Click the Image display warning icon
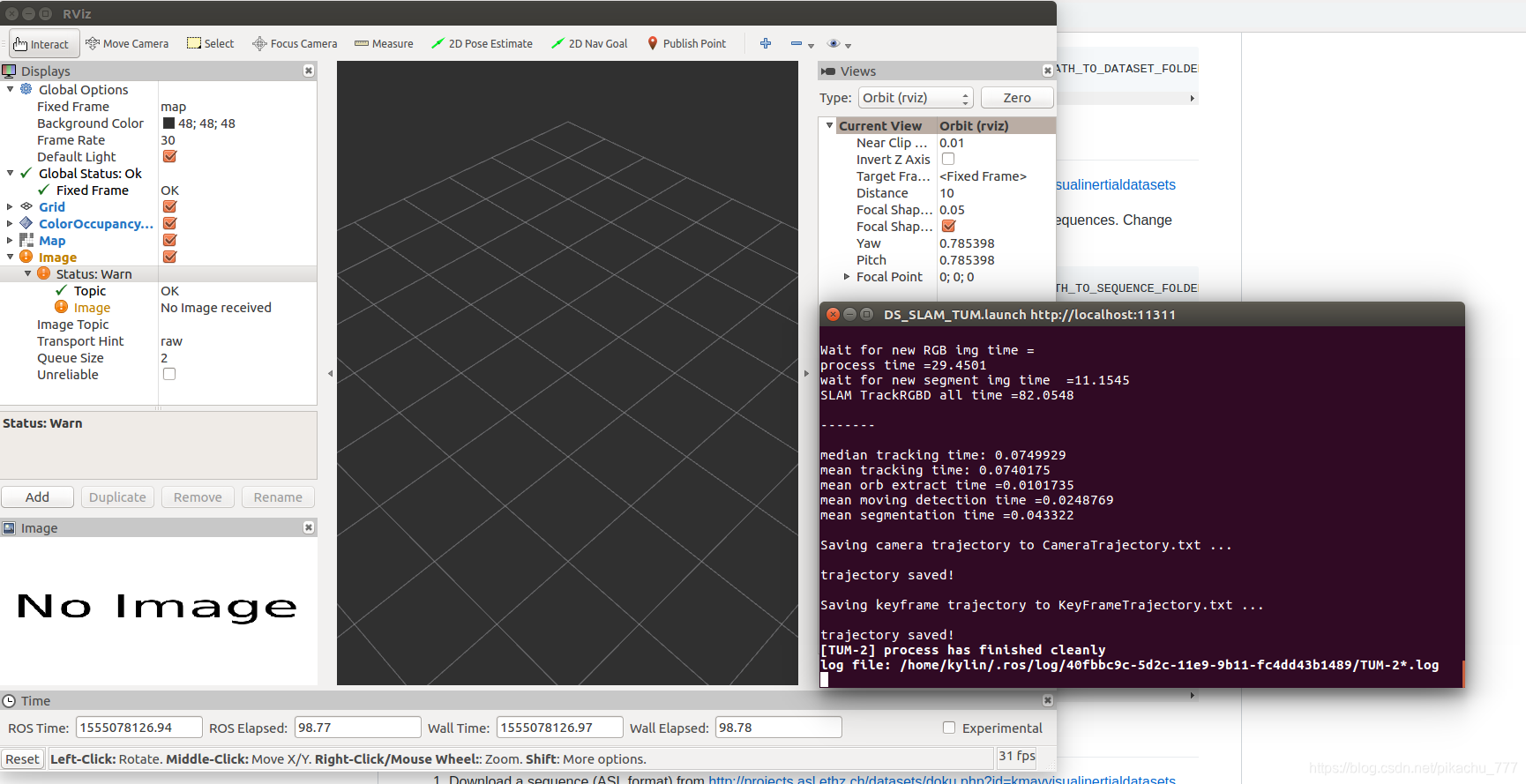The image size is (1526, 784). pos(26,257)
